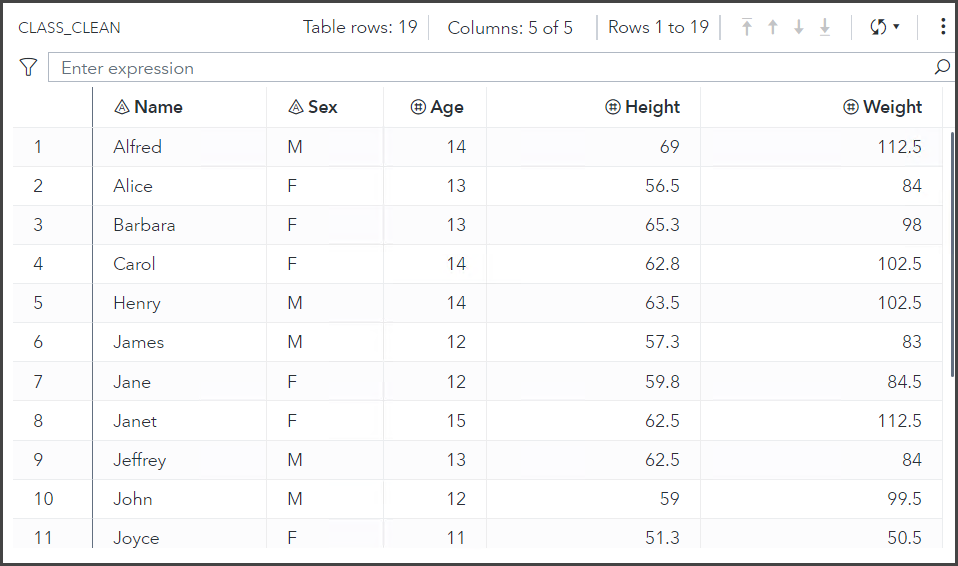Open the Columns: 5 of 5 selector
Image resolution: width=958 pixels, height=566 pixels.
click(x=510, y=28)
